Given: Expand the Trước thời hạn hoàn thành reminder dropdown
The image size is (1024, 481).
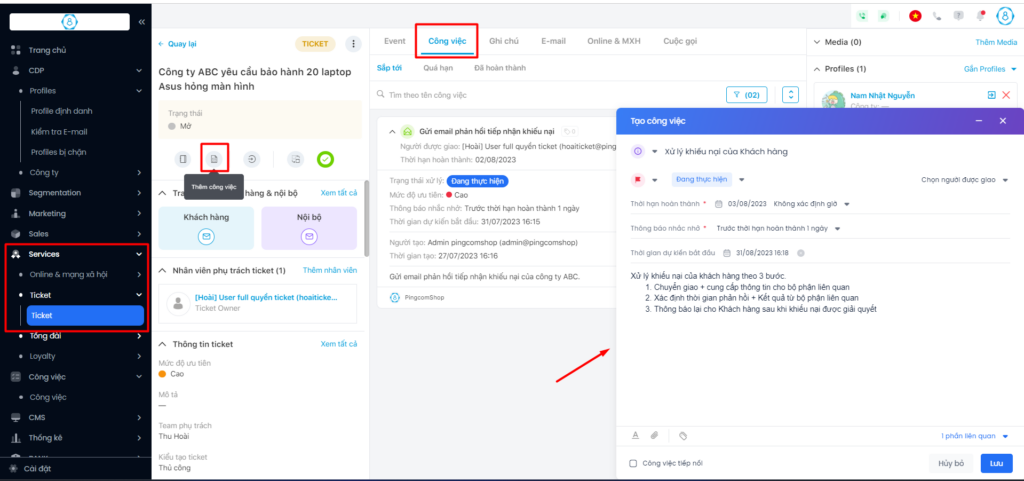Looking at the screenshot, I should point(775,228).
